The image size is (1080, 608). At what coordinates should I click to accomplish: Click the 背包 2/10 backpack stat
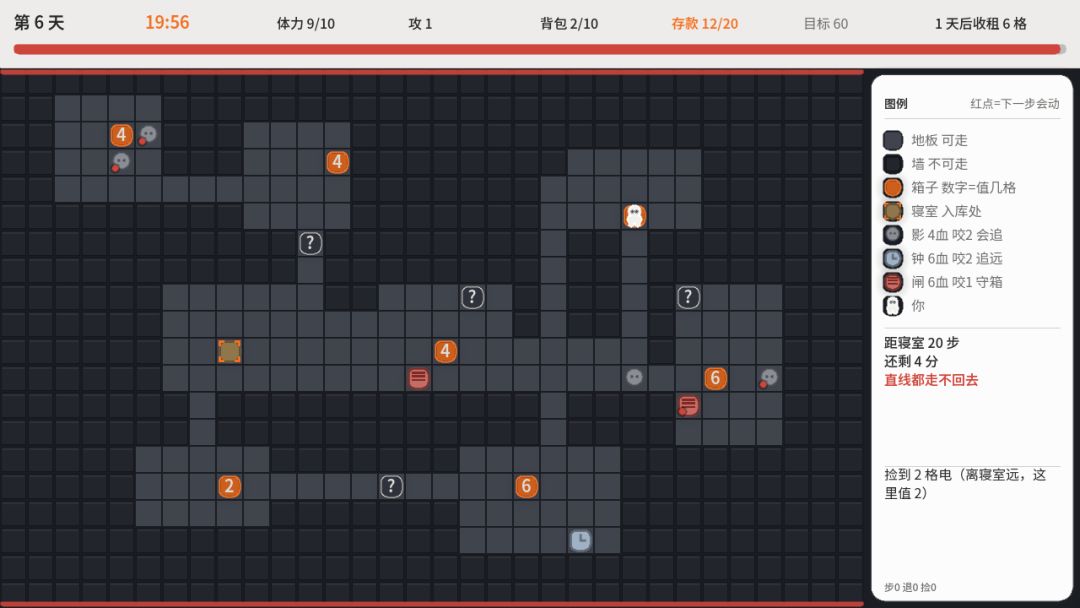click(569, 23)
